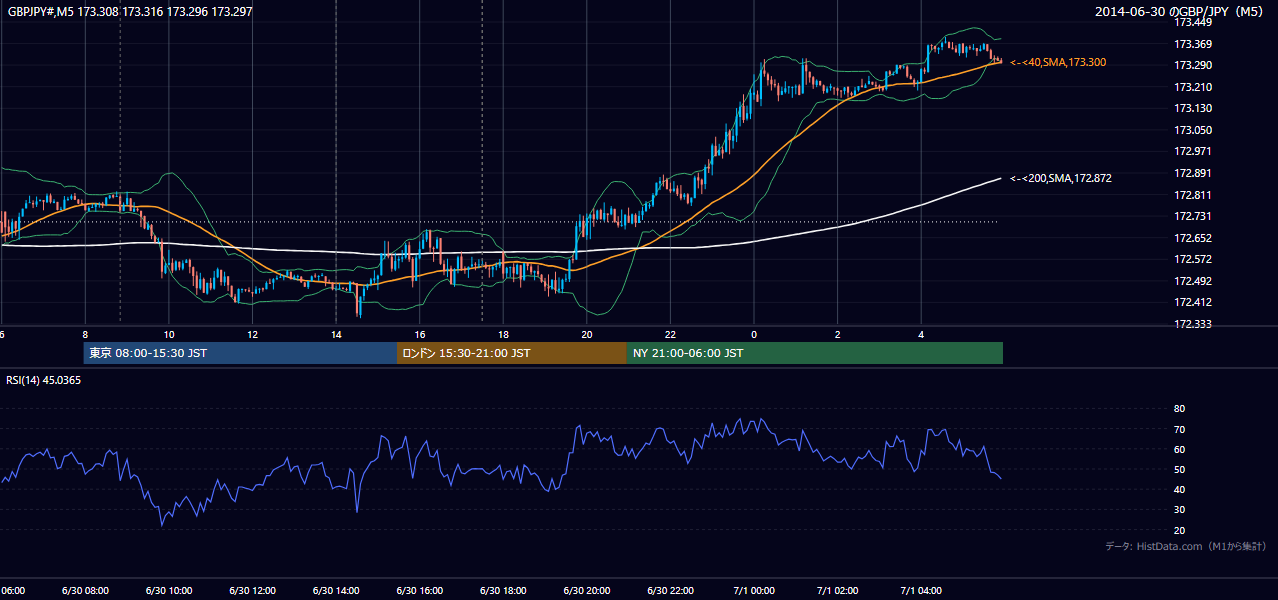The image size is (1278, 600).
Task: Click hour tick 2 under the price chart
Action: [838, 334]
